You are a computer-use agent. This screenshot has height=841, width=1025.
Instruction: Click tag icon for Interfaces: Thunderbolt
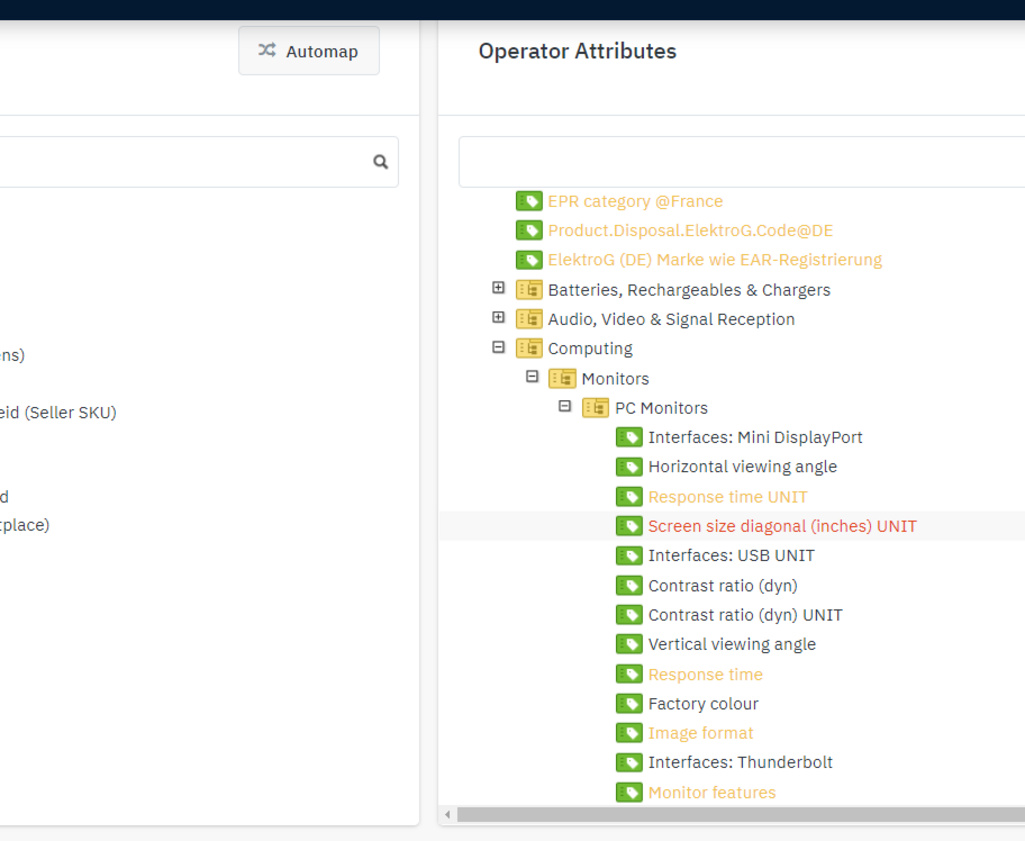pos(629,763)
